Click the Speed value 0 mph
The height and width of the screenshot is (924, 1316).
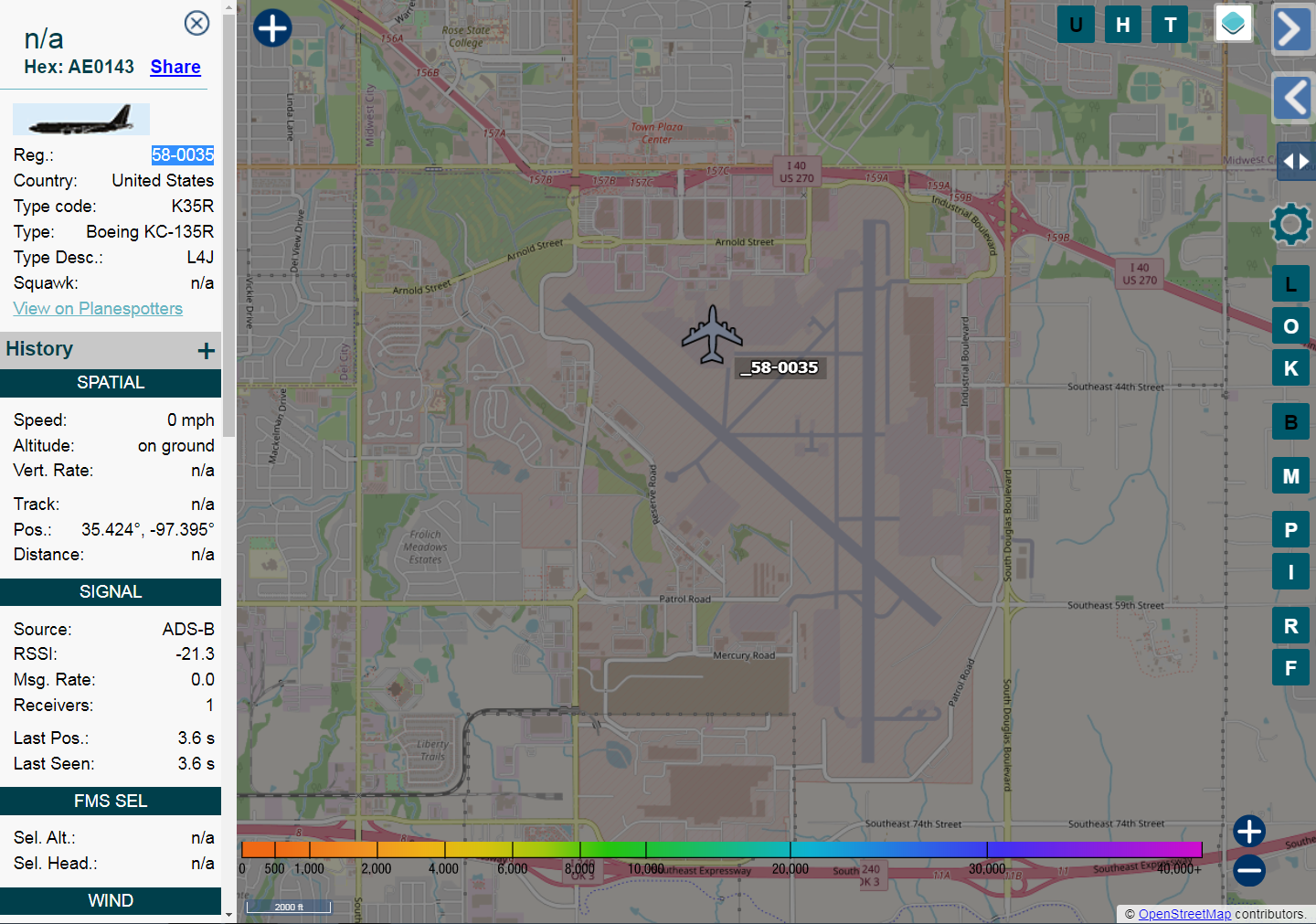(x=191, y=420)
